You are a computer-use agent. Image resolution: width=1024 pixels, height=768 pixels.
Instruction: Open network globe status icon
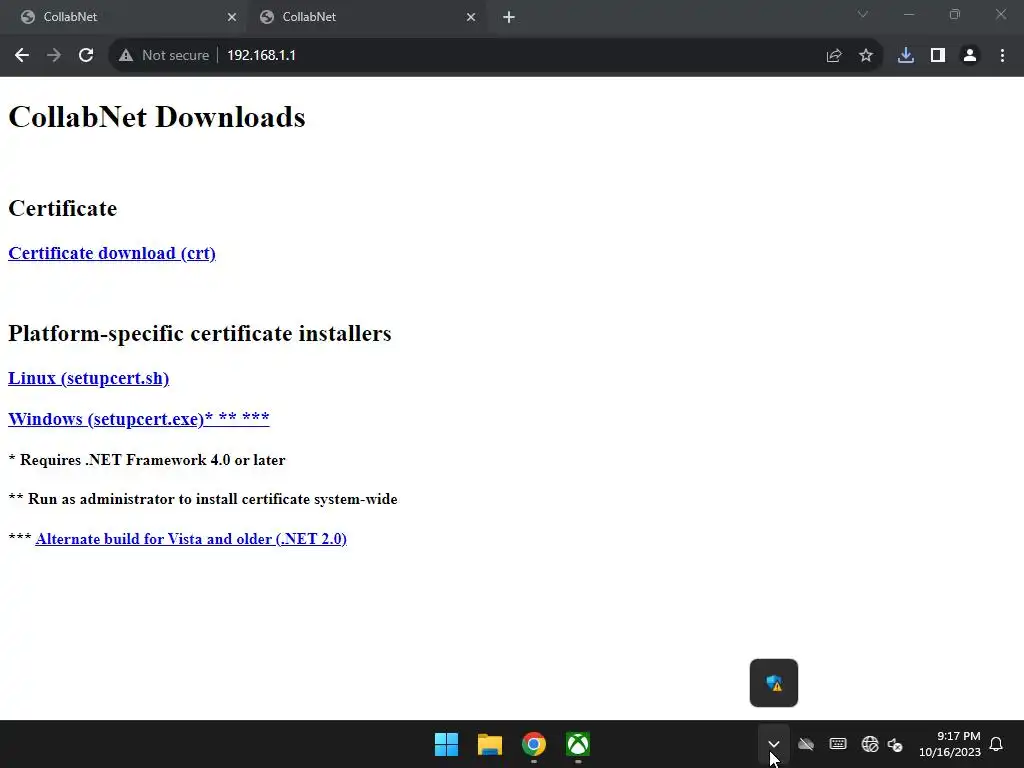click(870, 744)
